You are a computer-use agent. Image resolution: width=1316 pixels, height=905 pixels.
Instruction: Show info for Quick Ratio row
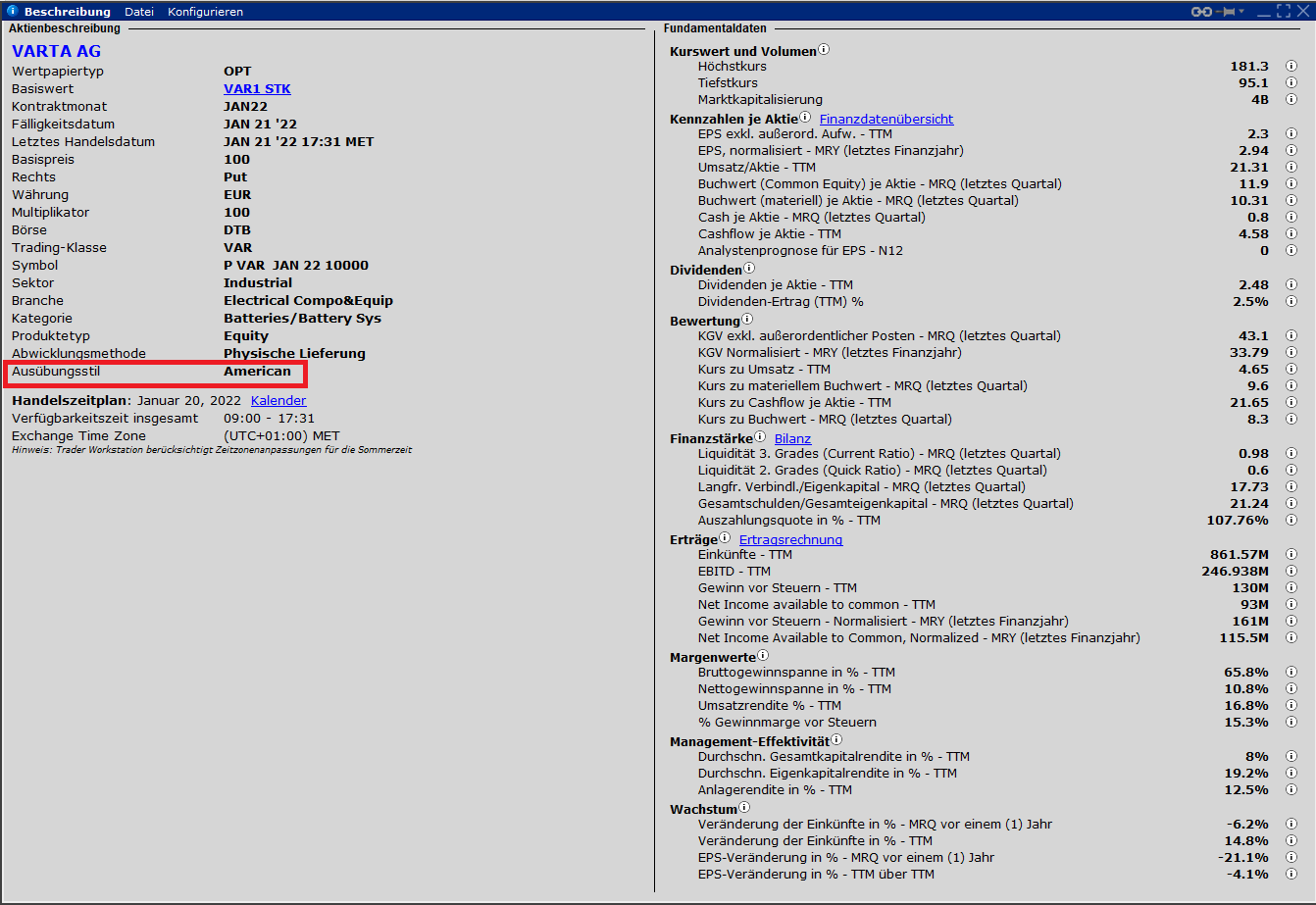coord(1291,471)
